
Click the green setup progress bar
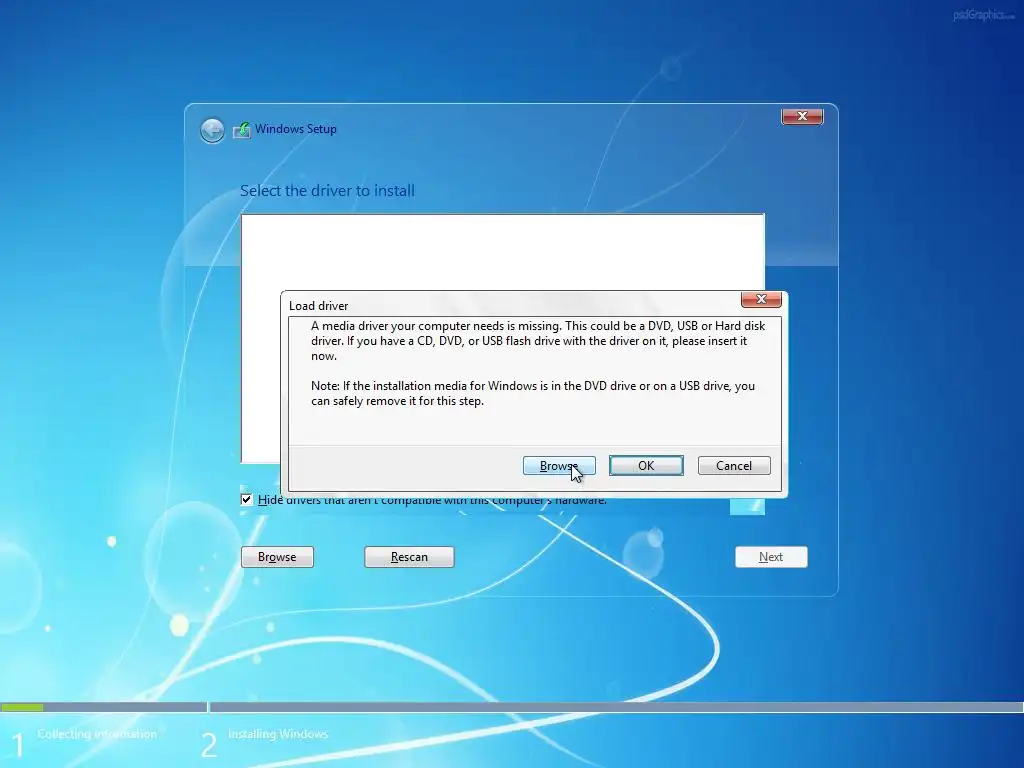22,707
